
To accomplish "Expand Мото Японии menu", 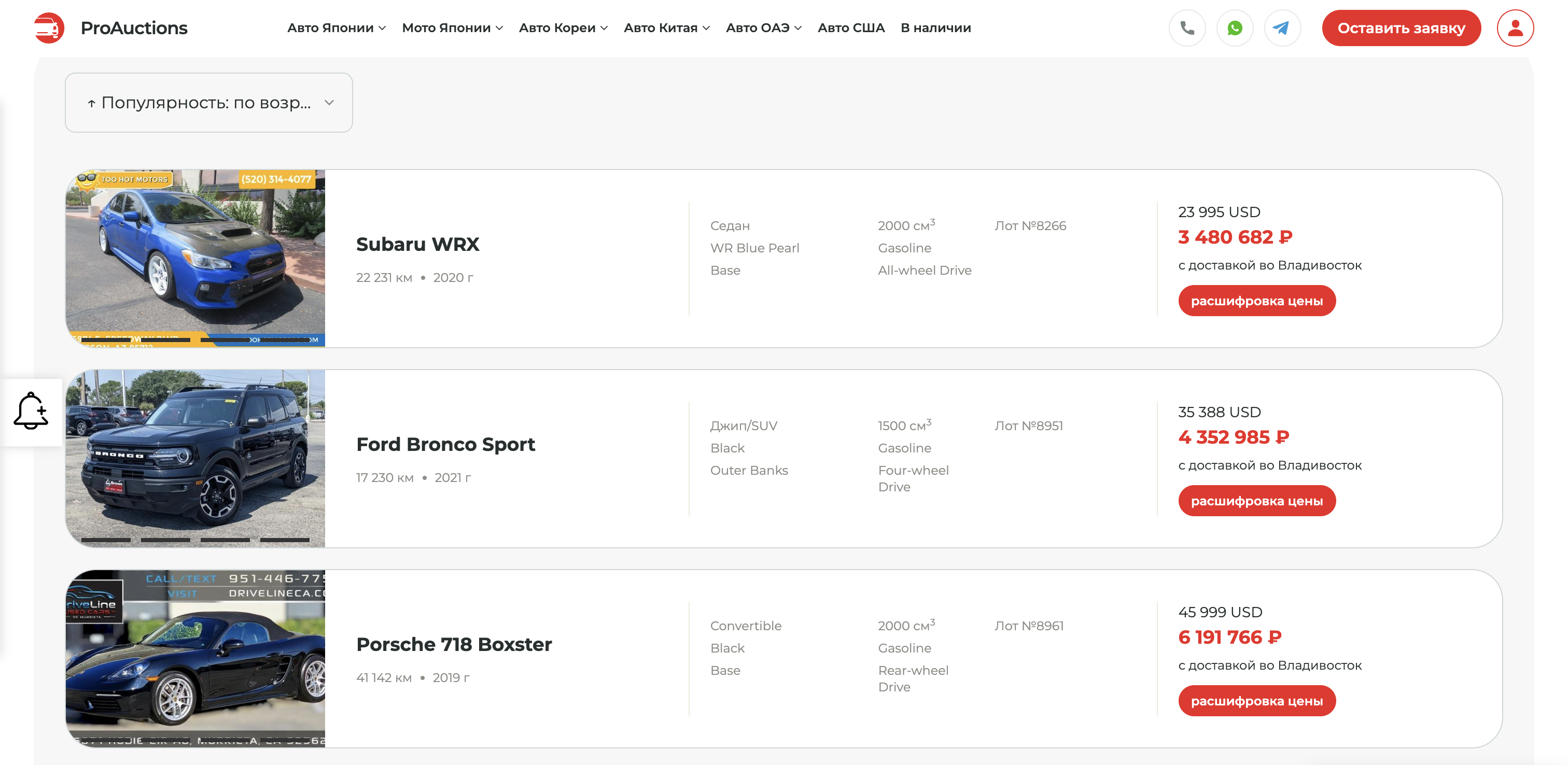I will pyautogui.click(x=452, y=28).
